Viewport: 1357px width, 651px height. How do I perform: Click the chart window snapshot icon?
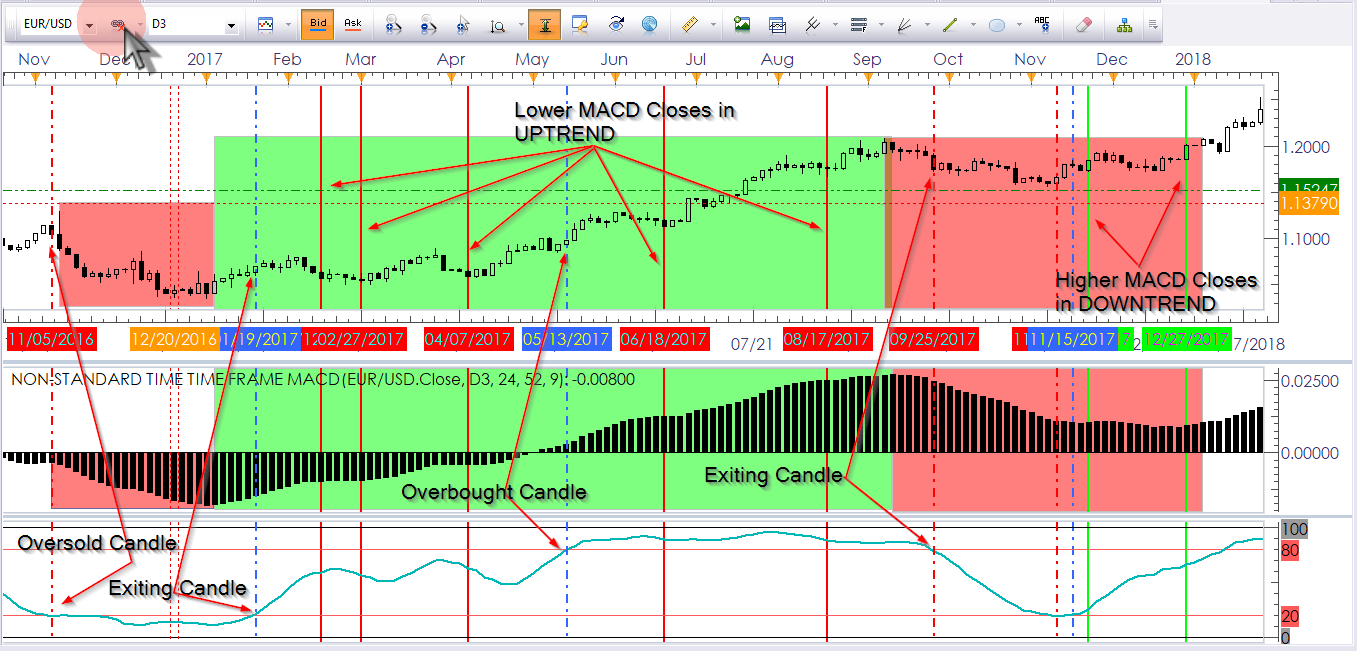coord(777,24)
